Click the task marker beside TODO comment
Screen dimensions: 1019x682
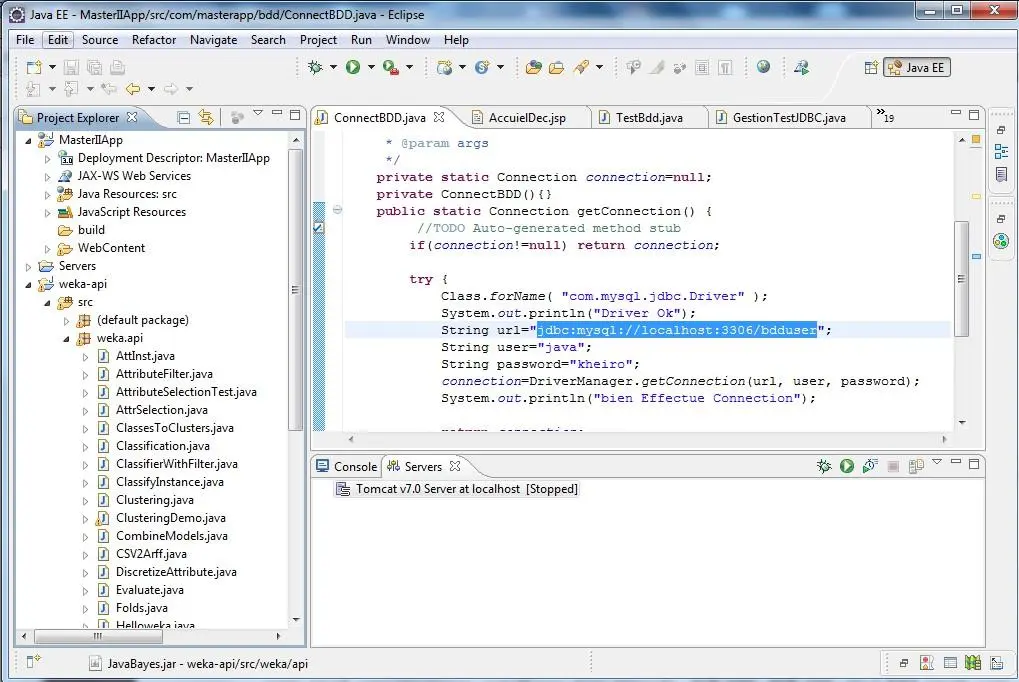[319, 228]
